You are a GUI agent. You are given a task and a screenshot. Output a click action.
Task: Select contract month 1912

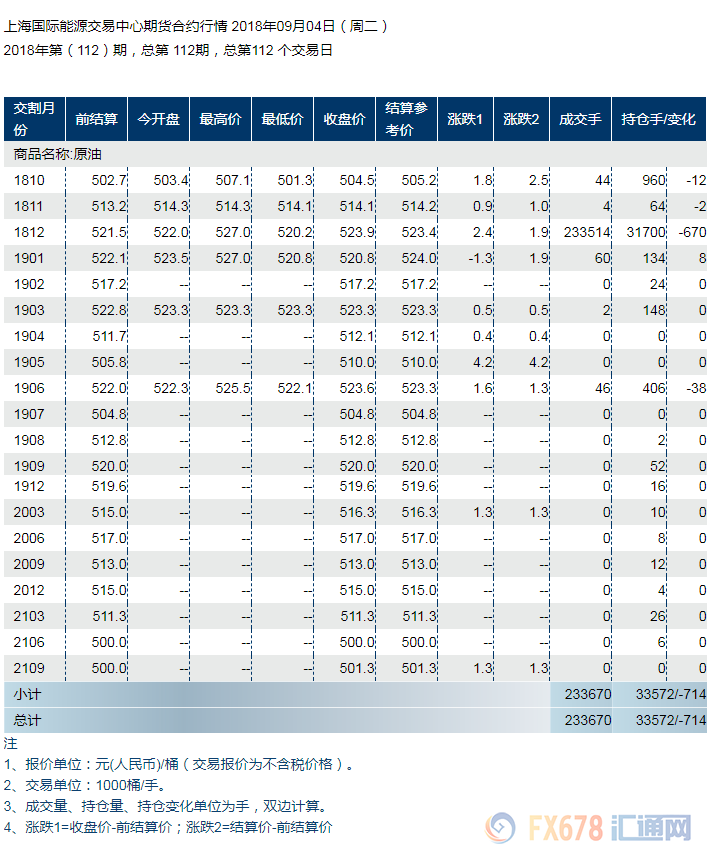click(x=29, y=486)
